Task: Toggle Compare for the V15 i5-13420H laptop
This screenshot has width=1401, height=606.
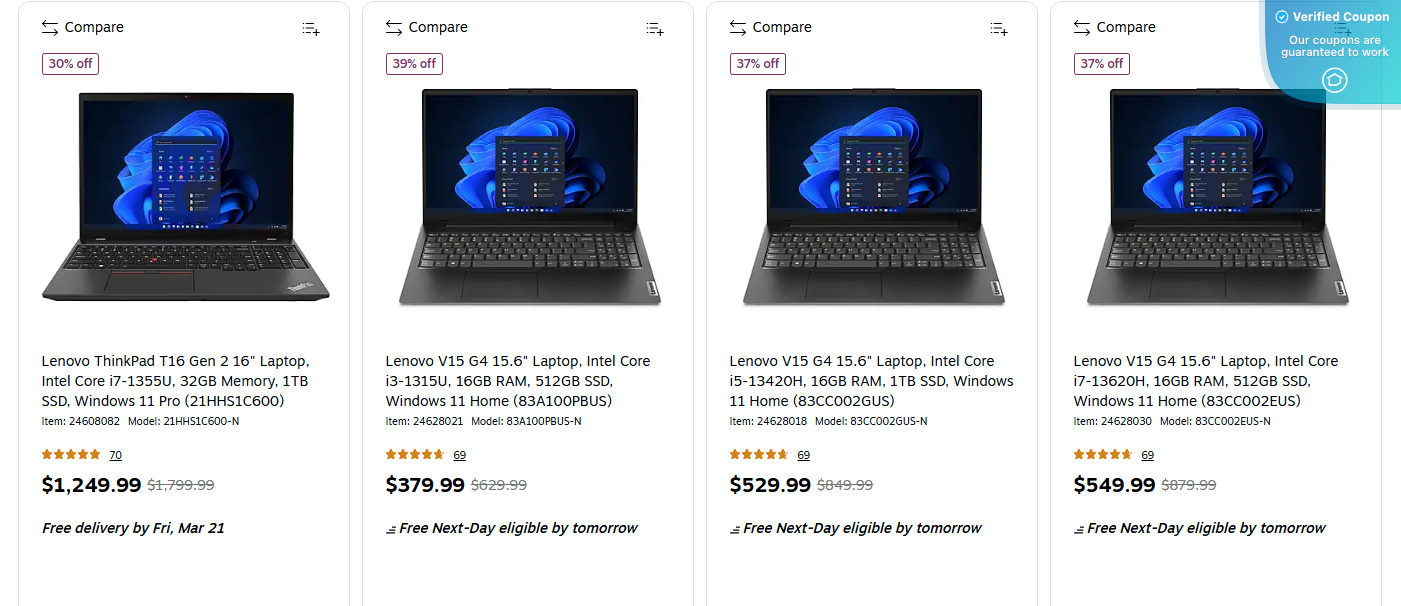Action: click(x=770, y=27)
